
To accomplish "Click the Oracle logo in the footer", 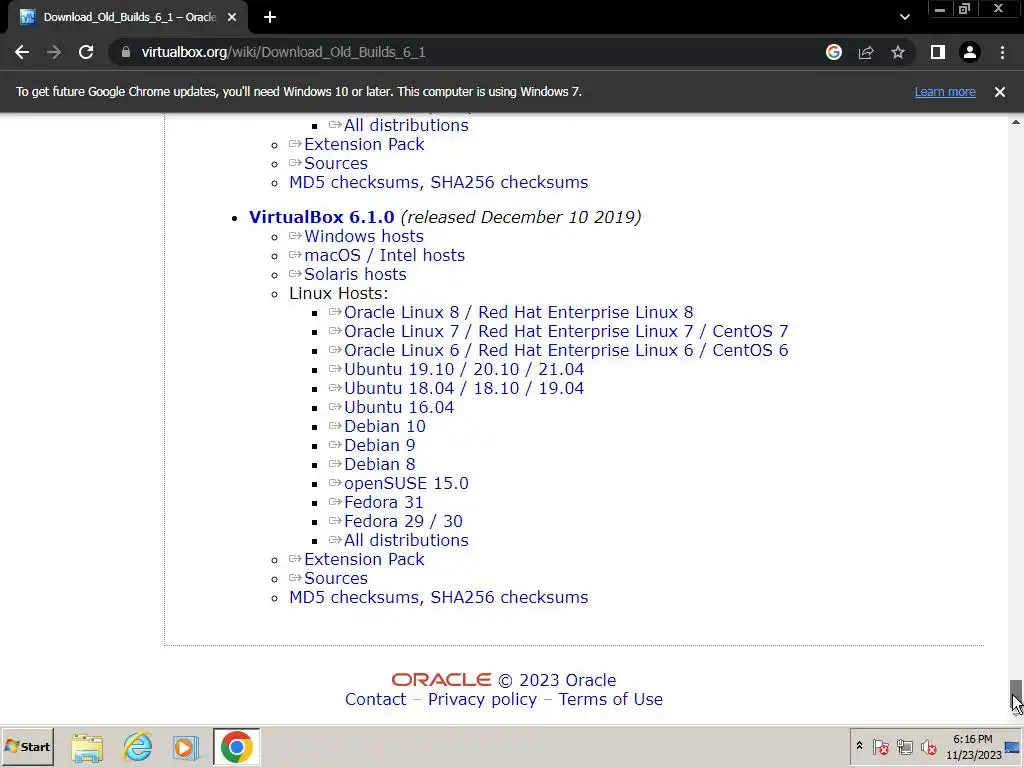I will pyautogui.click(x=441, y=680).
